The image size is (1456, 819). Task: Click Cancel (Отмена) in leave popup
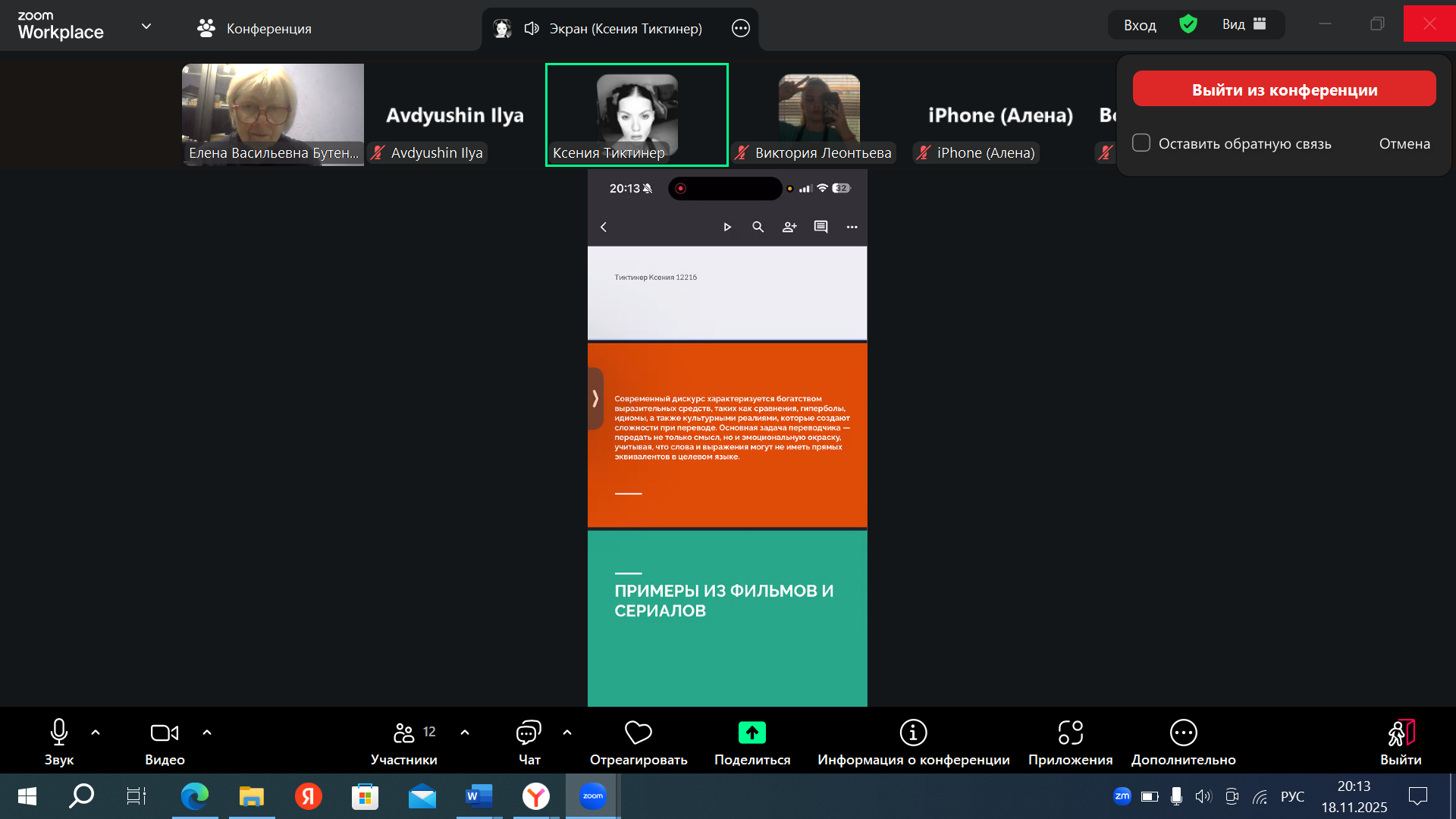coord(1404,143)
